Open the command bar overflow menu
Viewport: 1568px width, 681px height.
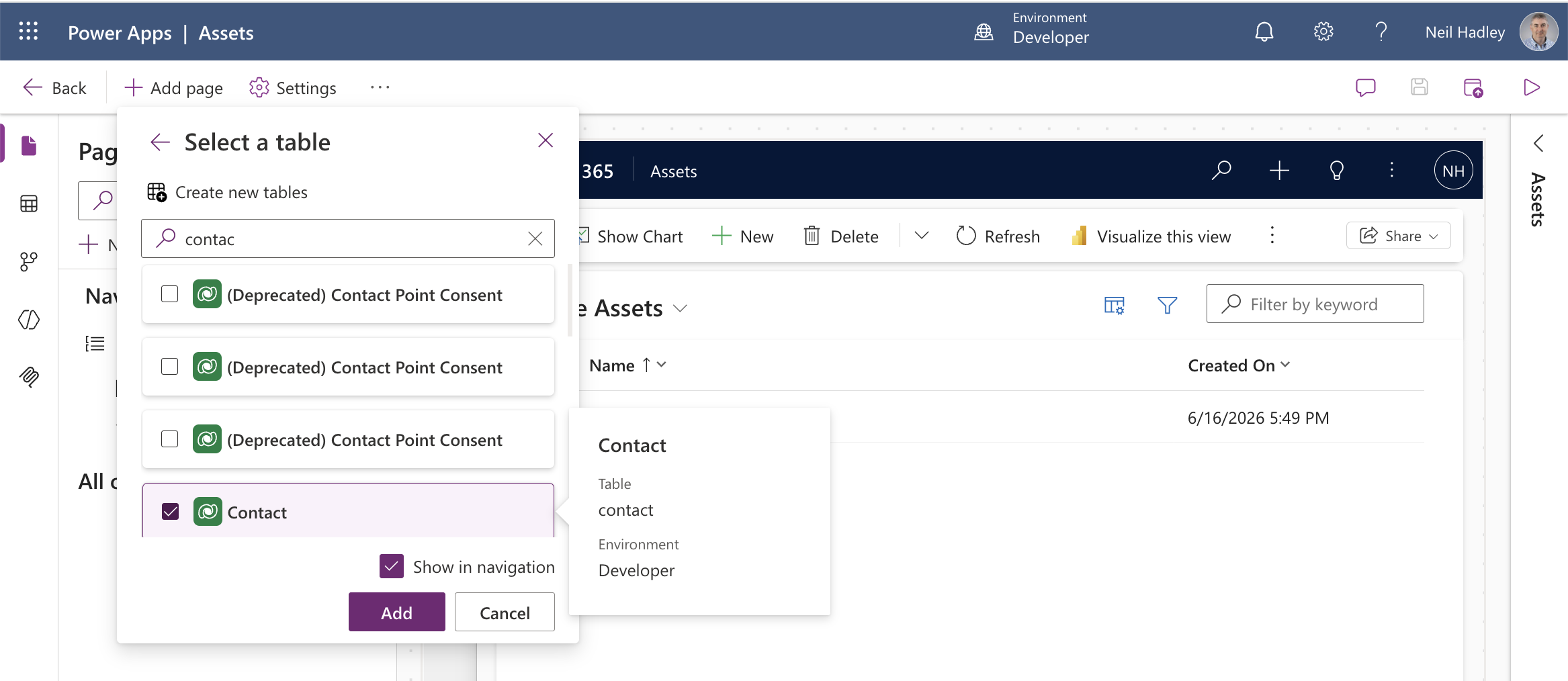[x=1272, y=236]
